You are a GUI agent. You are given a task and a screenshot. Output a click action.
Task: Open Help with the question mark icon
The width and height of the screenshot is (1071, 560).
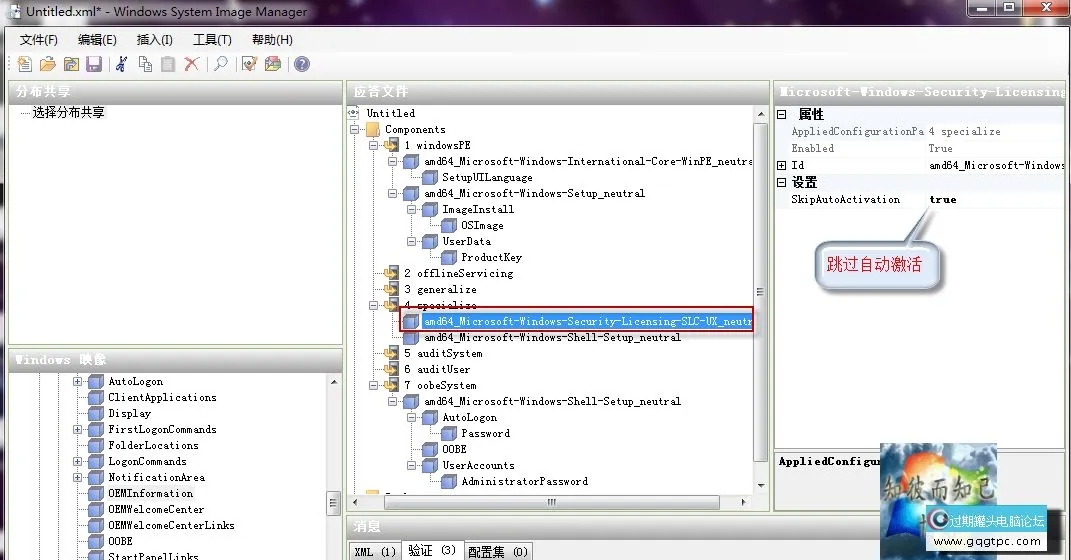click(301, 64)
